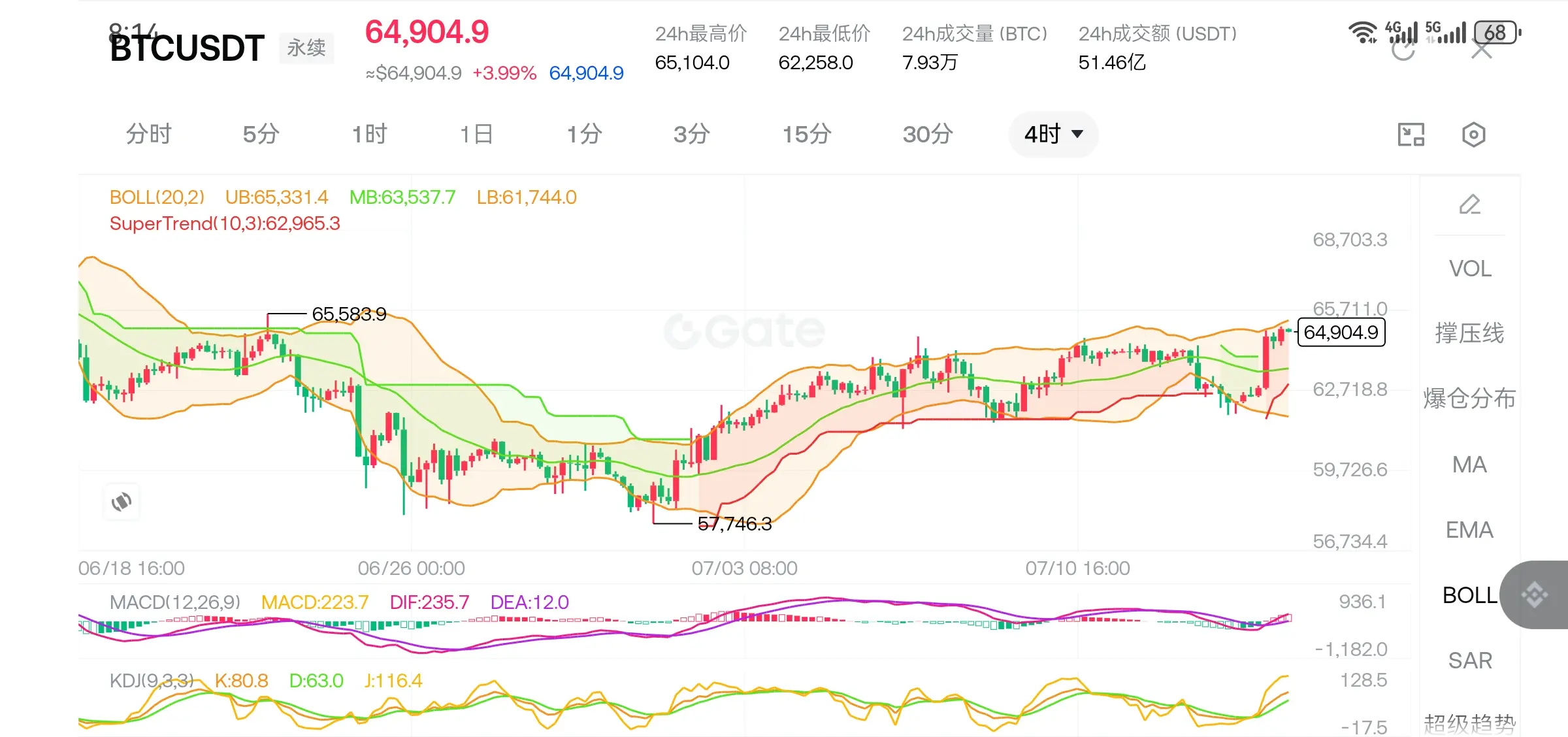Viewport: 1568px width, 737px height.
Task: Tap the floating gray assistant bubble
Action: pyautogui.click(x=1534, y=595)
